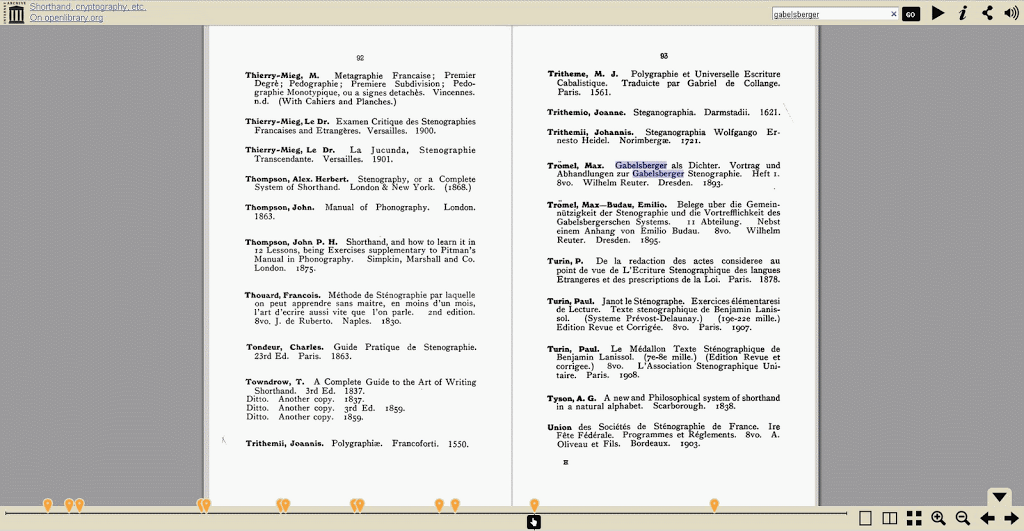Image resolution: width=1024 pixels, height=531 pixels.
Task: Open the 'Shorthand, cryptography, etc.' title link
Action: pos(87,6)
